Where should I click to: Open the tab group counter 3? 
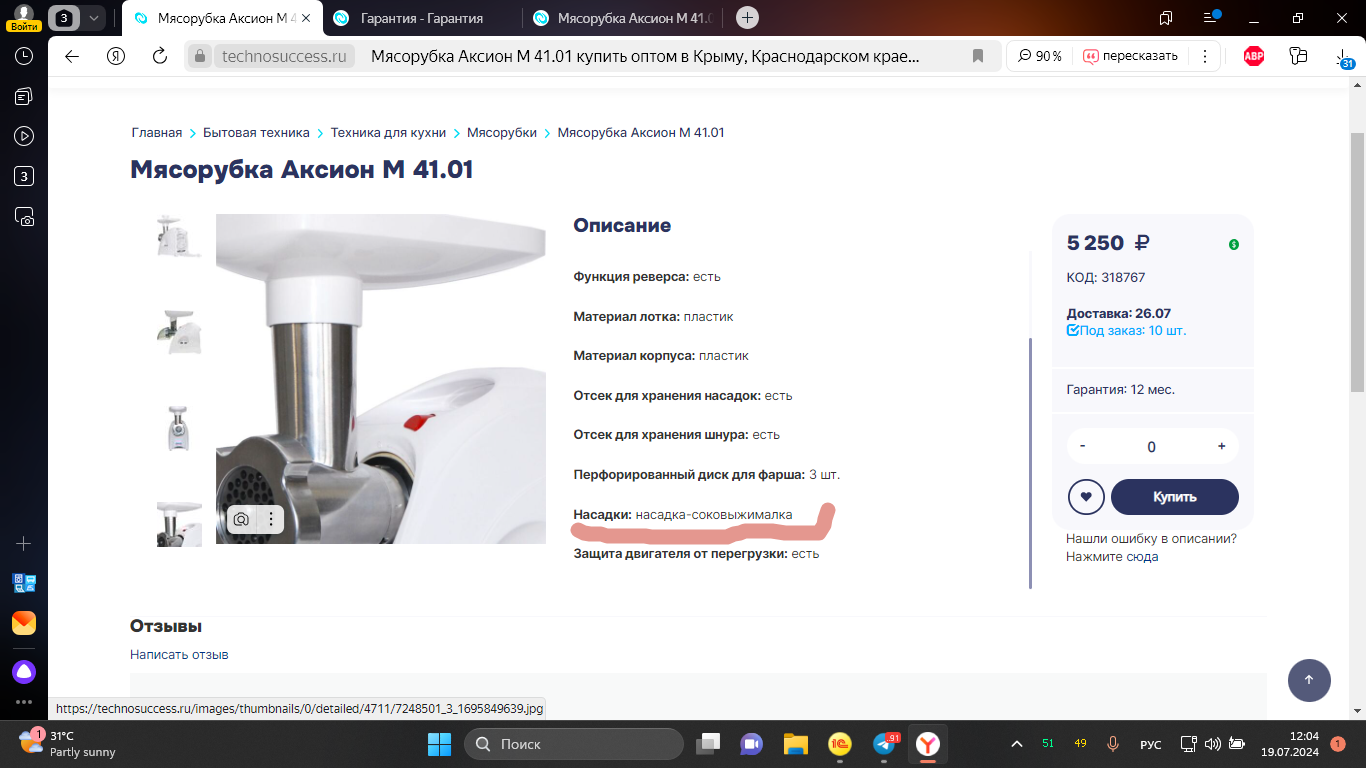click(x=64, y=18)
